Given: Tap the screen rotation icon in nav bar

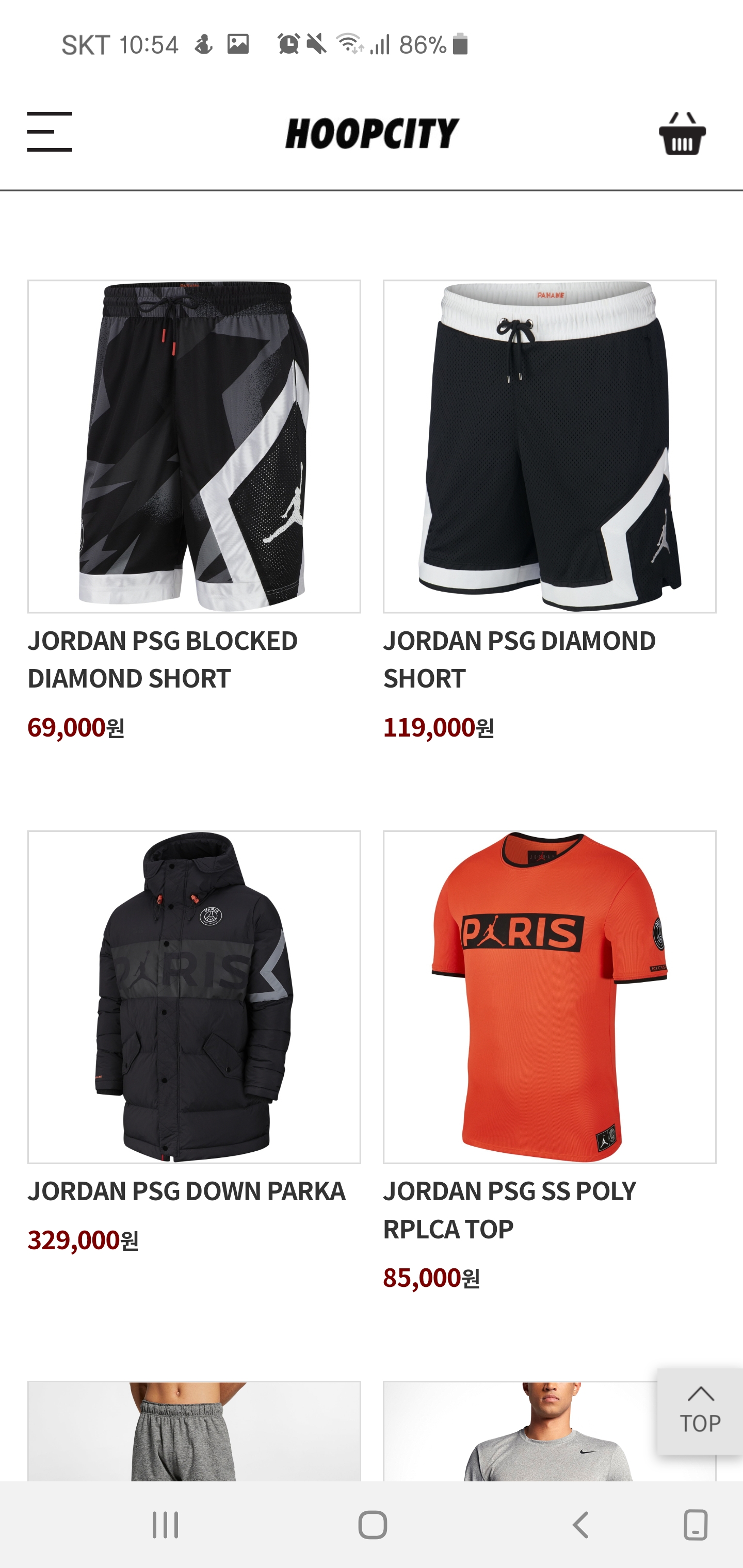Looking at the screenshot, I should pos(696,1525).
